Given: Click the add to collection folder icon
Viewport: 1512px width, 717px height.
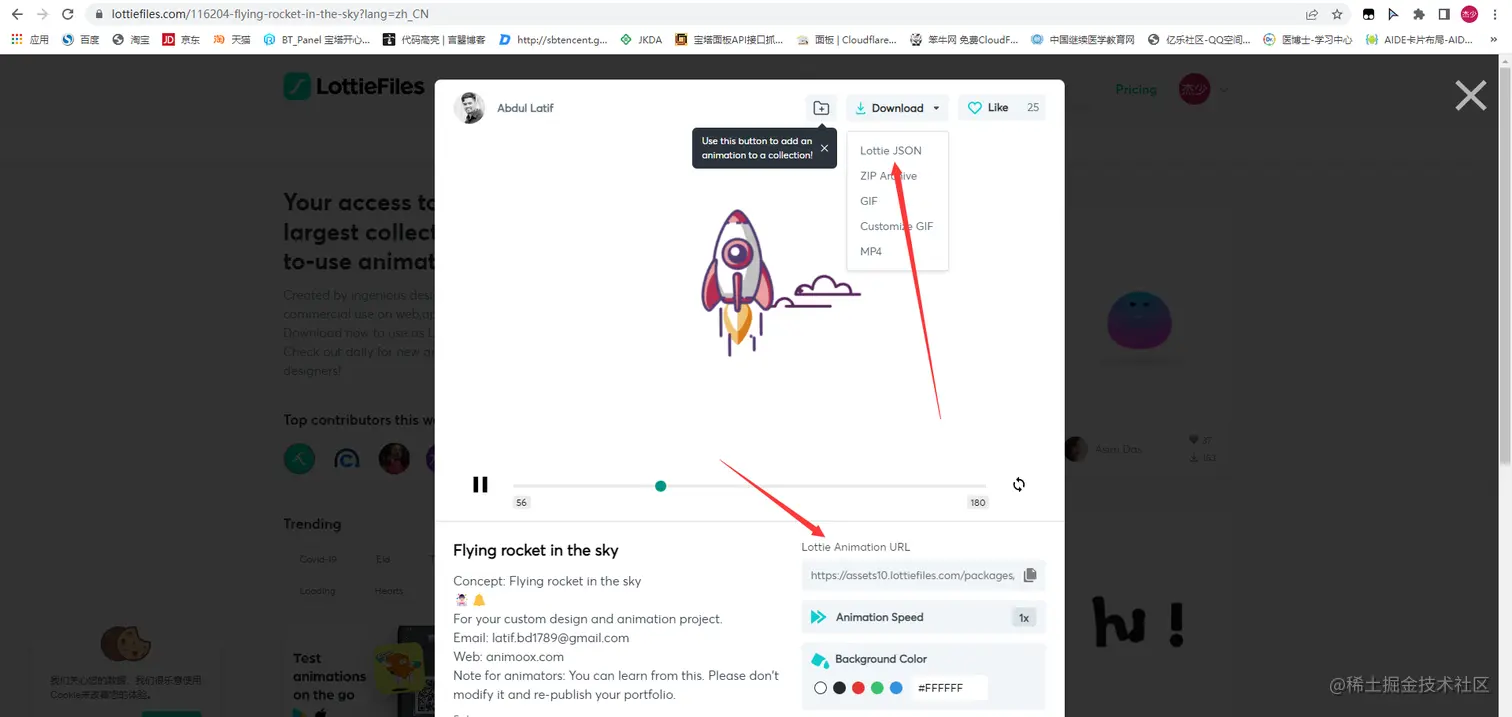Looking at the screenshot, I should click(x=821, y=108).
